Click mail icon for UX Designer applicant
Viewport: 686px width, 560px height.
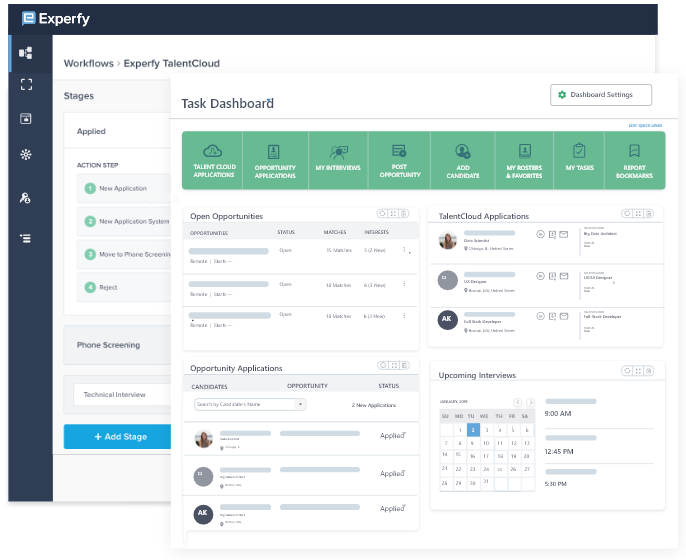tap(564, 276)
